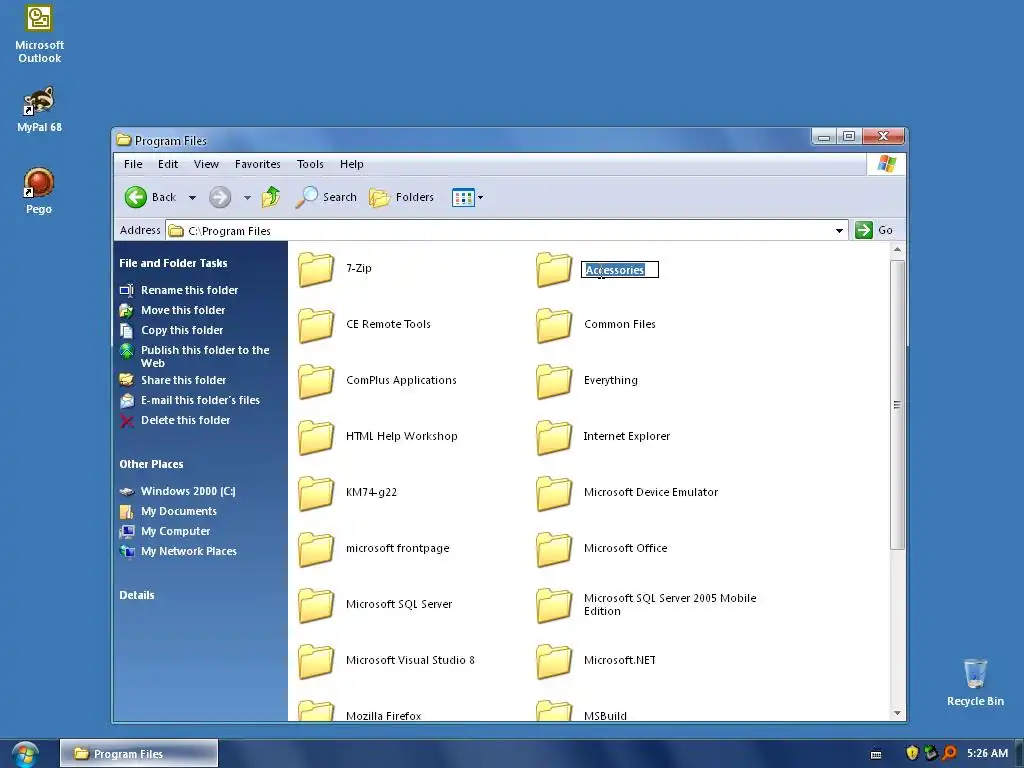Click E-mail this folder's files link

point(200,400)
